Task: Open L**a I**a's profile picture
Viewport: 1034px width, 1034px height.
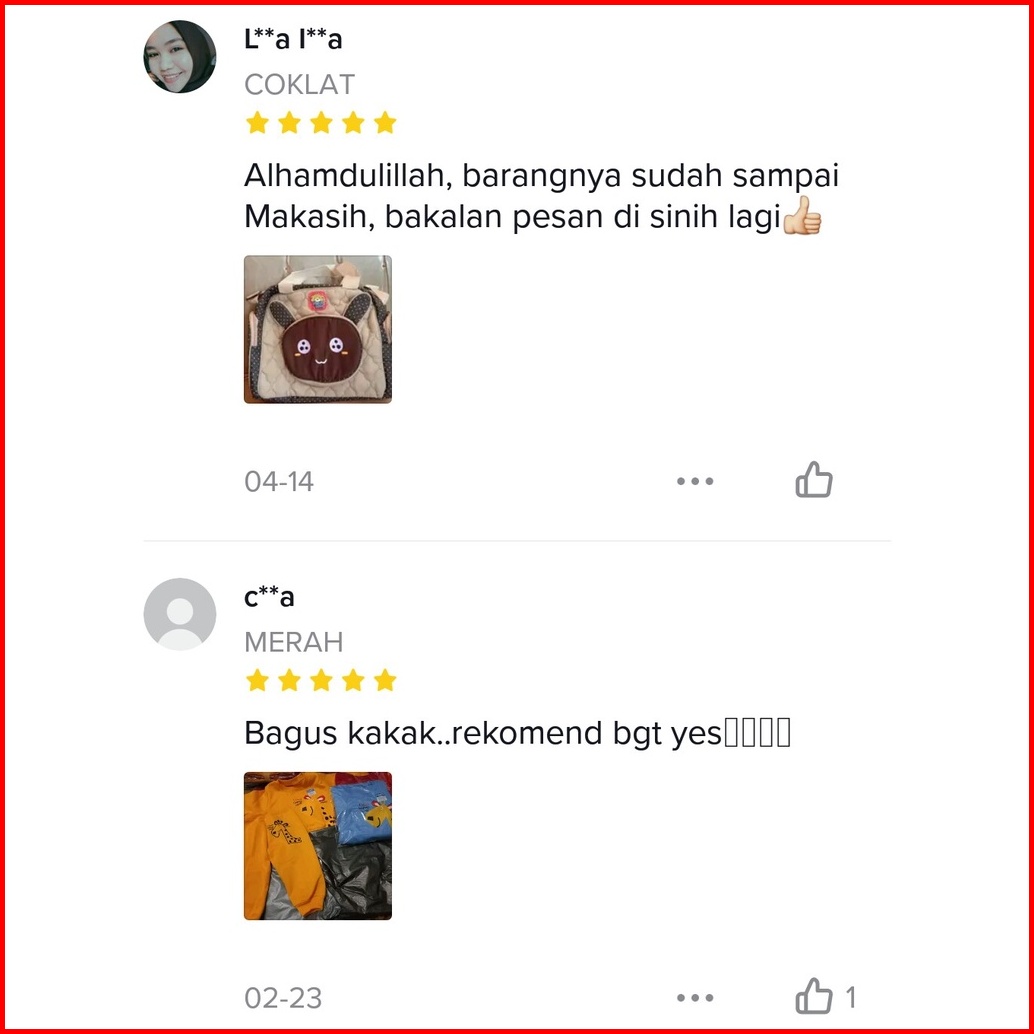Action: tap(179, 57)
